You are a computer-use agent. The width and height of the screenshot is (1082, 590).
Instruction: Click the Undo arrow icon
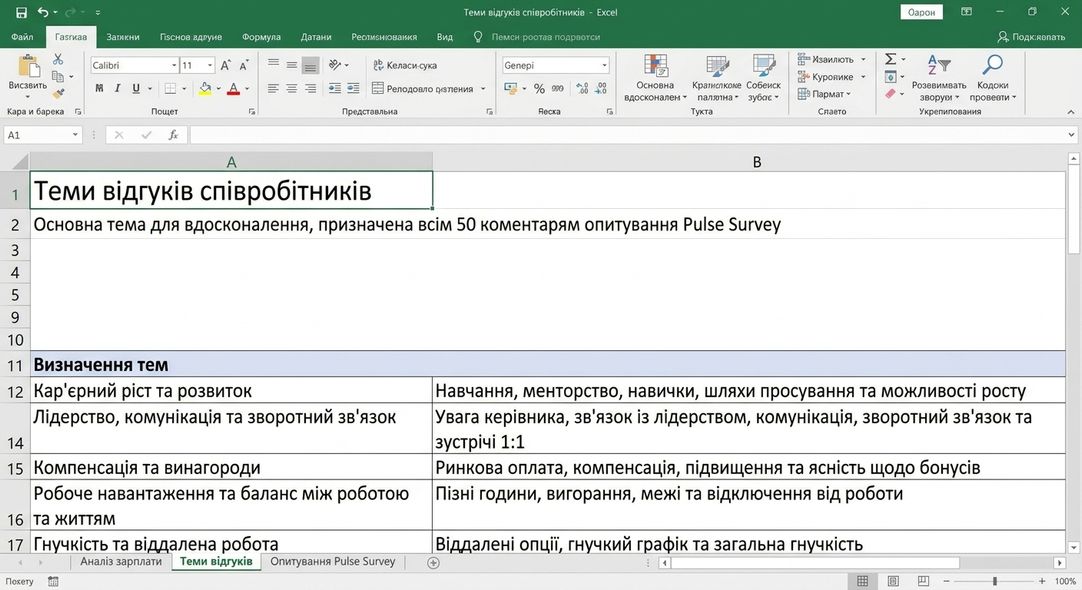pyautogui.click(x=43, y=12)
